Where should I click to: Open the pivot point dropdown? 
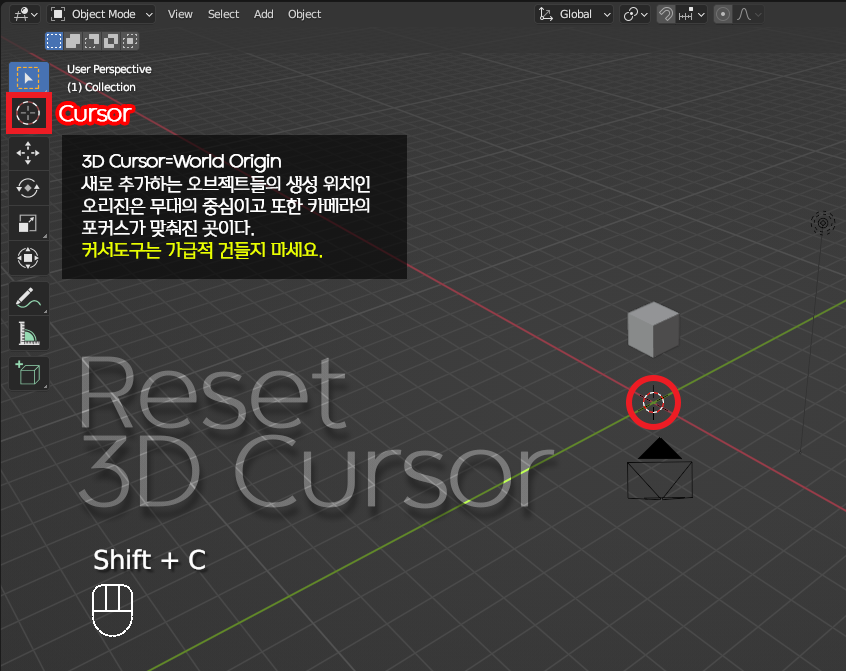click(636, 15)
